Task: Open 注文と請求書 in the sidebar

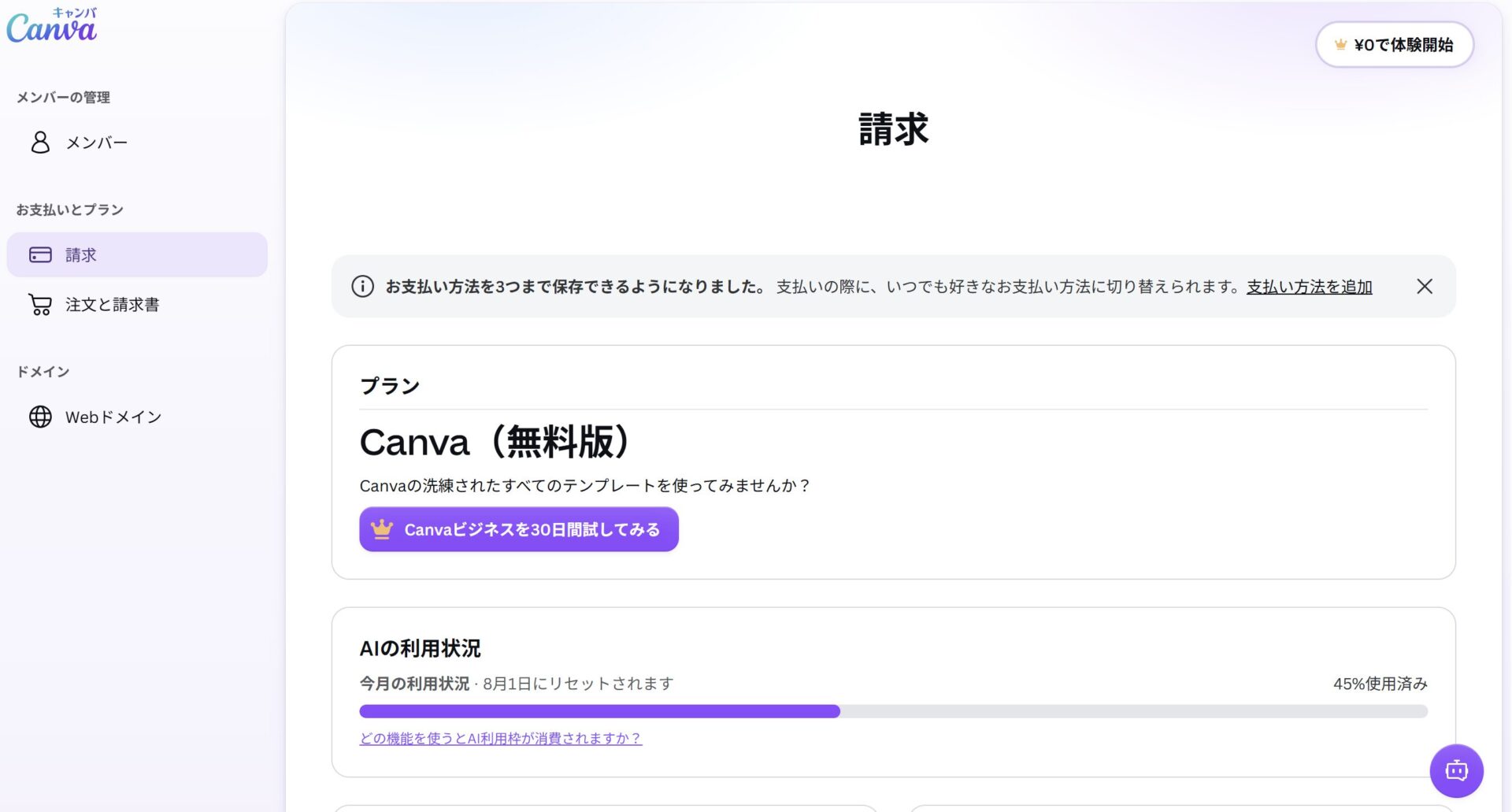Action: (137, 305)
